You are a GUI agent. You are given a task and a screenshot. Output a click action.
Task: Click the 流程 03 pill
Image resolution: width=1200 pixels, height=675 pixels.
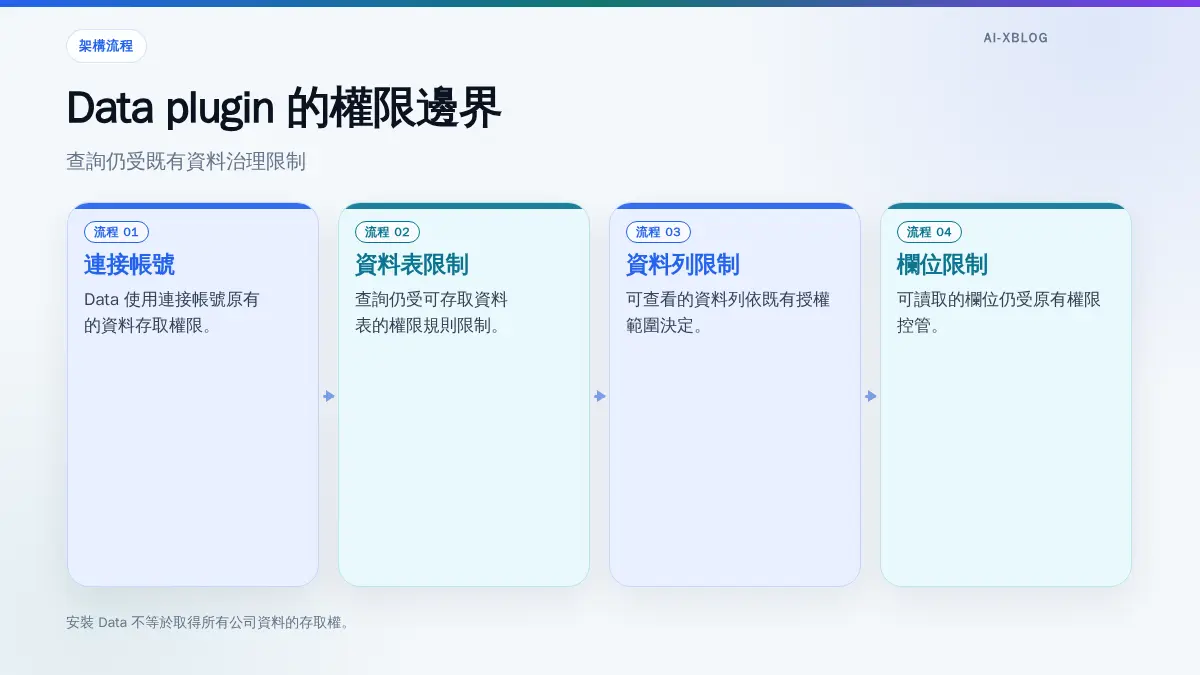point(658,232)
